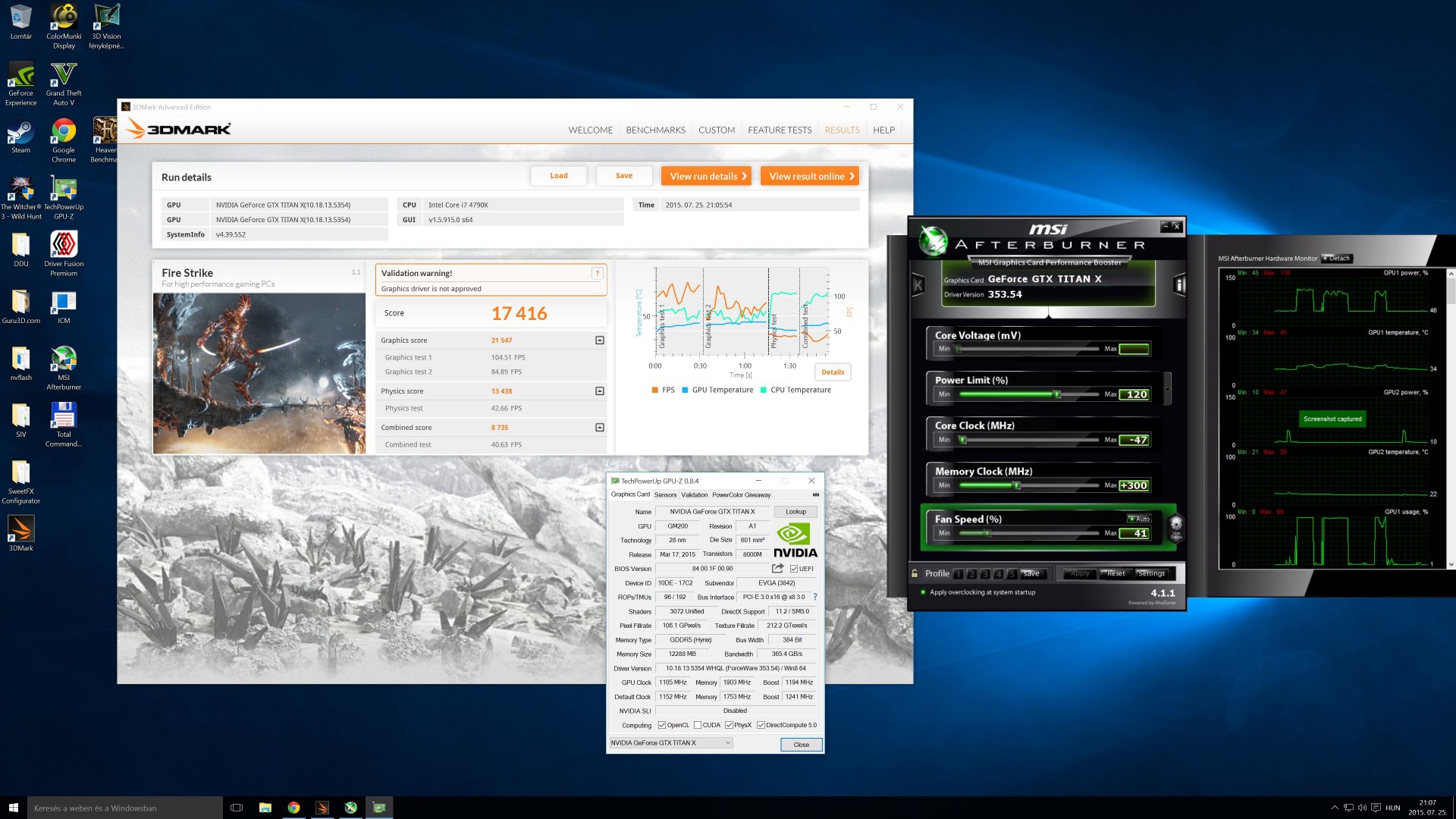Click Afterburner Kombustor K button
This screenshot has width=1456, height=819.
point(918,285)
